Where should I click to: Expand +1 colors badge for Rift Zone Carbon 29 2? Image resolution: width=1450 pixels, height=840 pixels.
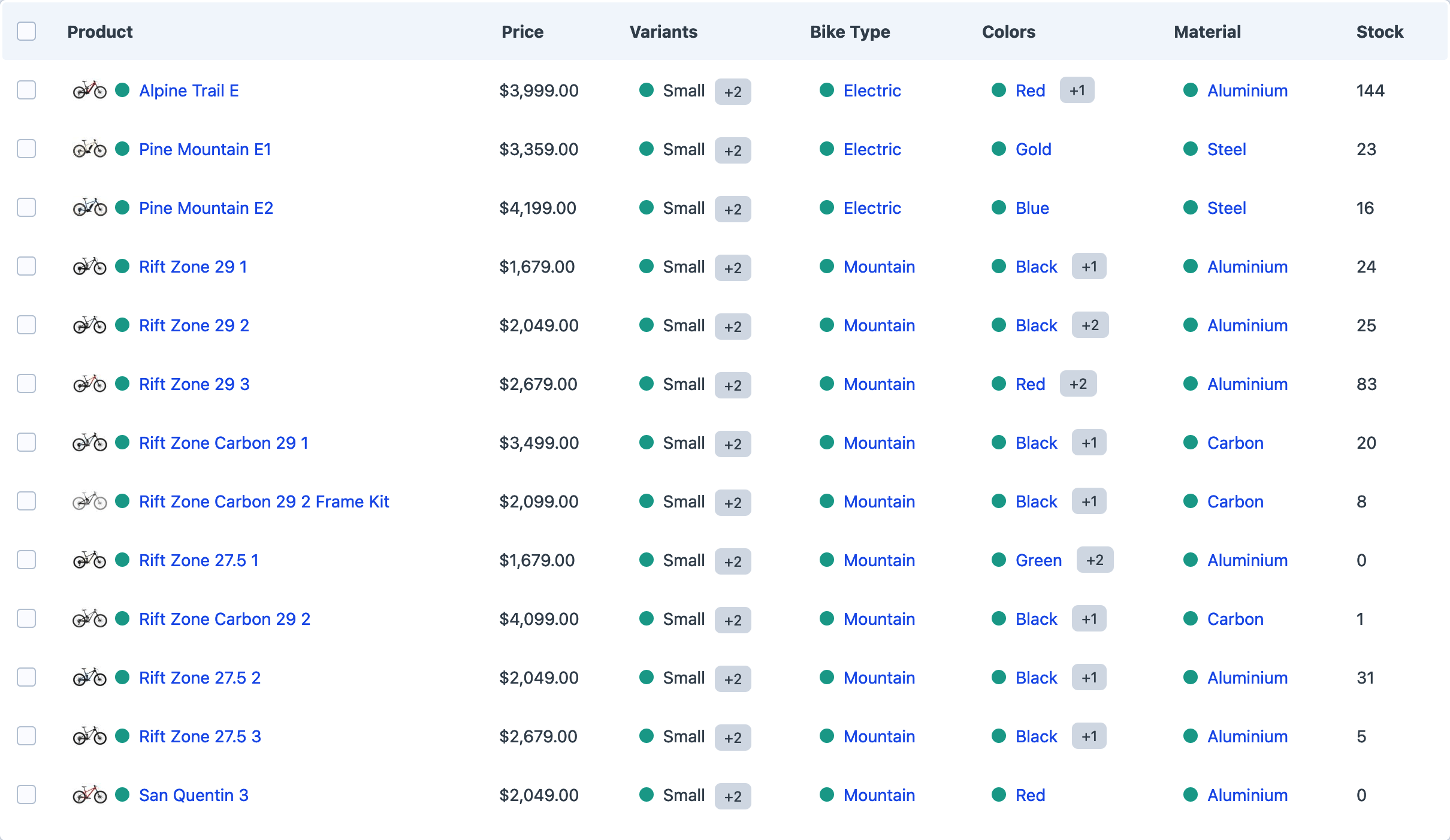point(1089,619)
